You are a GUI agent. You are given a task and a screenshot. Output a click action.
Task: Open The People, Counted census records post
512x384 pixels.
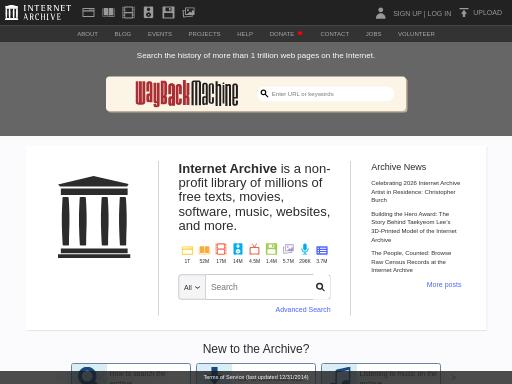411,262
